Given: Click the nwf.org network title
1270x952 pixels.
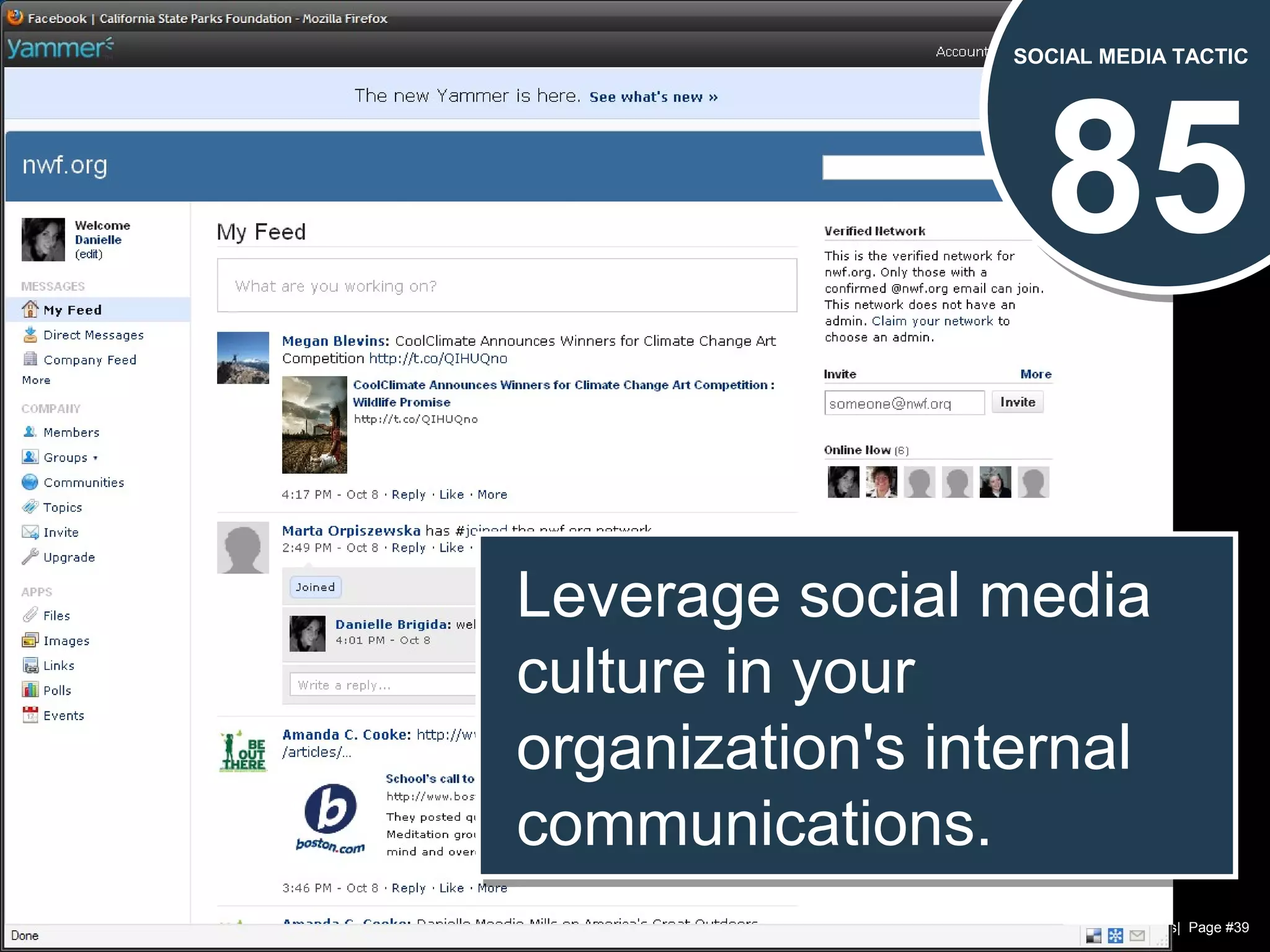Looking at the screenshot, I should 64,165.
